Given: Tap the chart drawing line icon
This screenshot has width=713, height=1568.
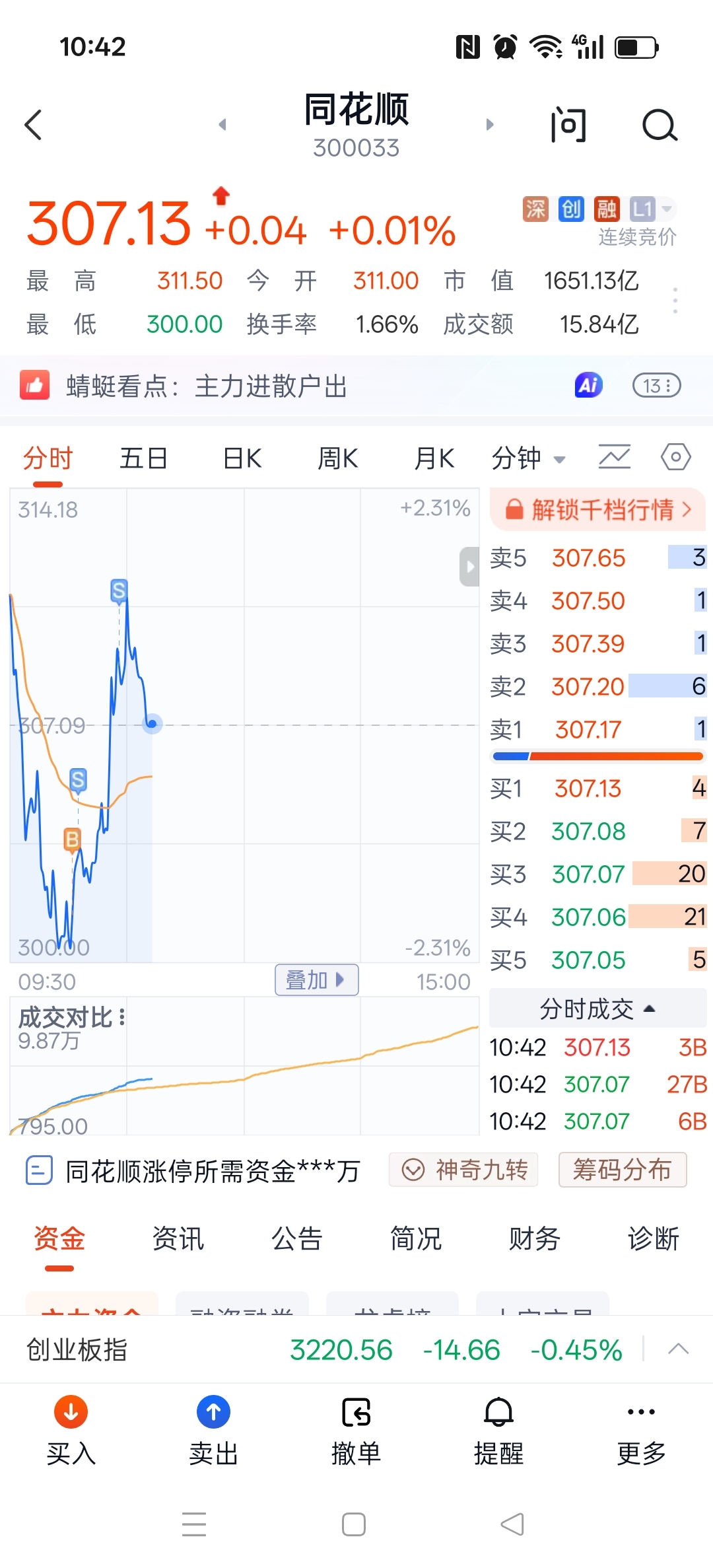Looking at the screenshot, I should pos(614,457).
